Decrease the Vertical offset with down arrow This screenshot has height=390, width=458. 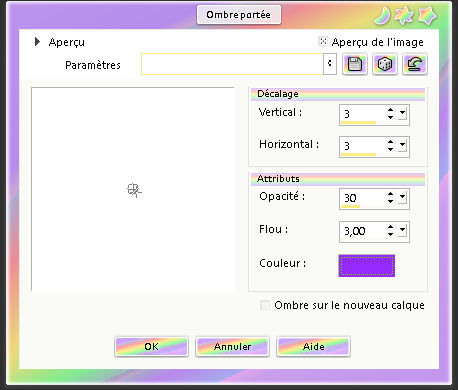(x=390, y=117)
